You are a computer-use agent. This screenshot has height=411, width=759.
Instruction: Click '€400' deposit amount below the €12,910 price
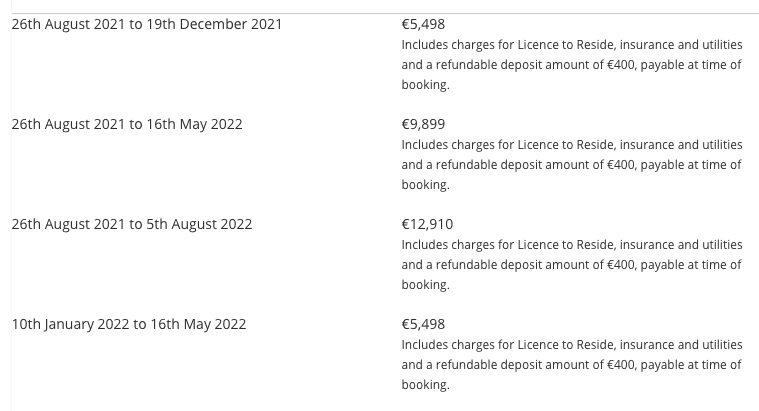pyautogui.click(x=620, y=265)
